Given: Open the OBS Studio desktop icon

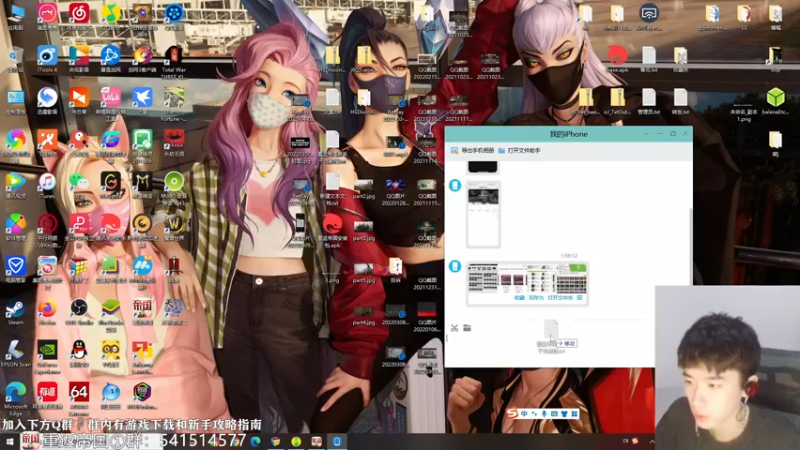Looking at the screenshot, I should click(79, 312).
